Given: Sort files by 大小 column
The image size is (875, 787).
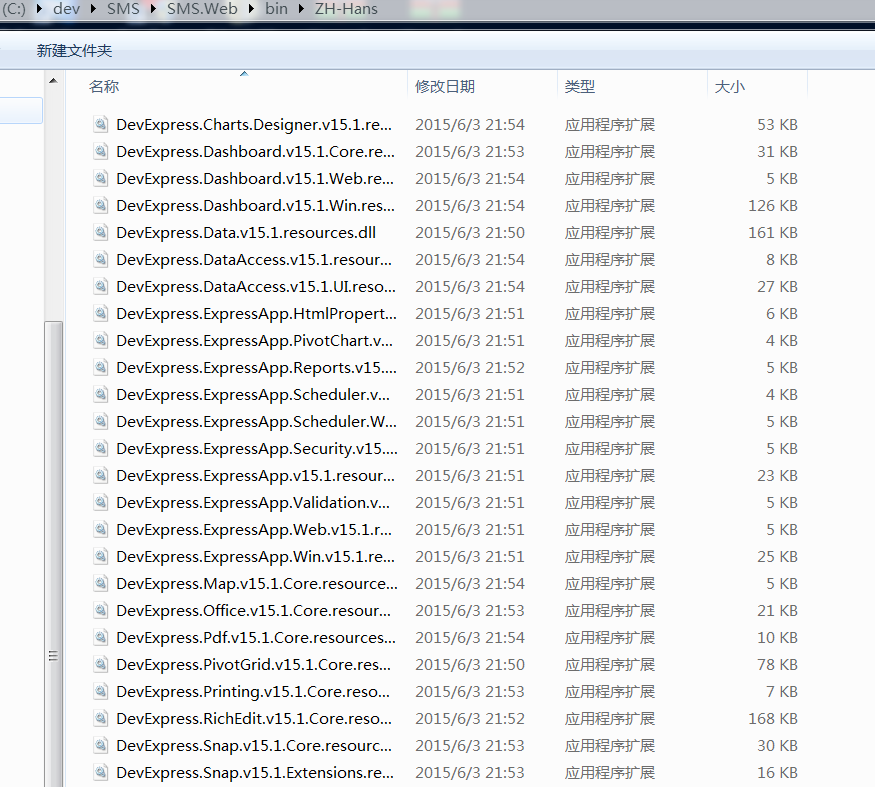Looking at the screenshot, I should click(x=729, y=87).
